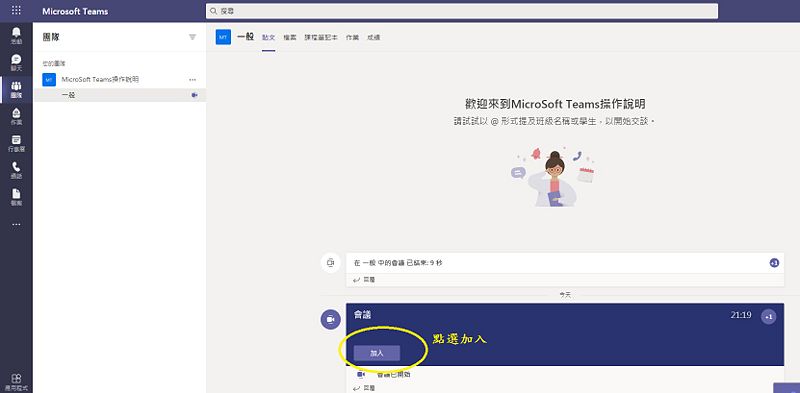This screenshot has height=393, width=800.
Task: Click reply under the ended meeting post
Action: pyautogui.click(x=365, y=280)
